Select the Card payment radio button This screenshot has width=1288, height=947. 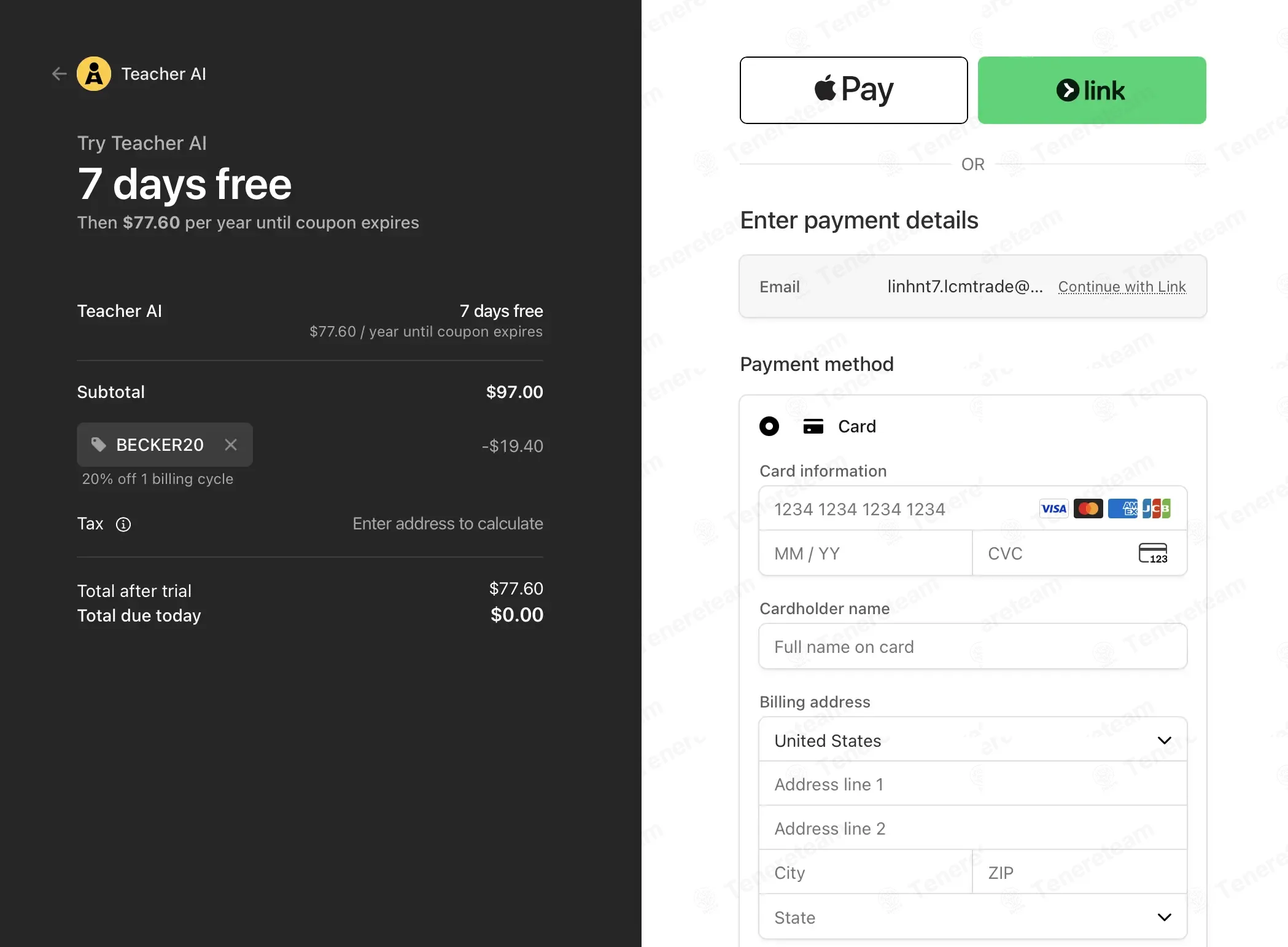point(769,426)
